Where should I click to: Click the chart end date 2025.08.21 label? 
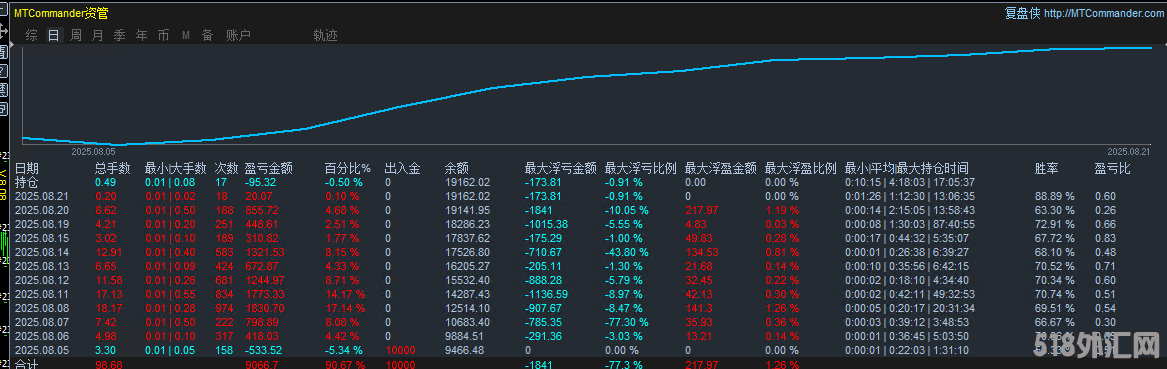tap(1128, 151)
